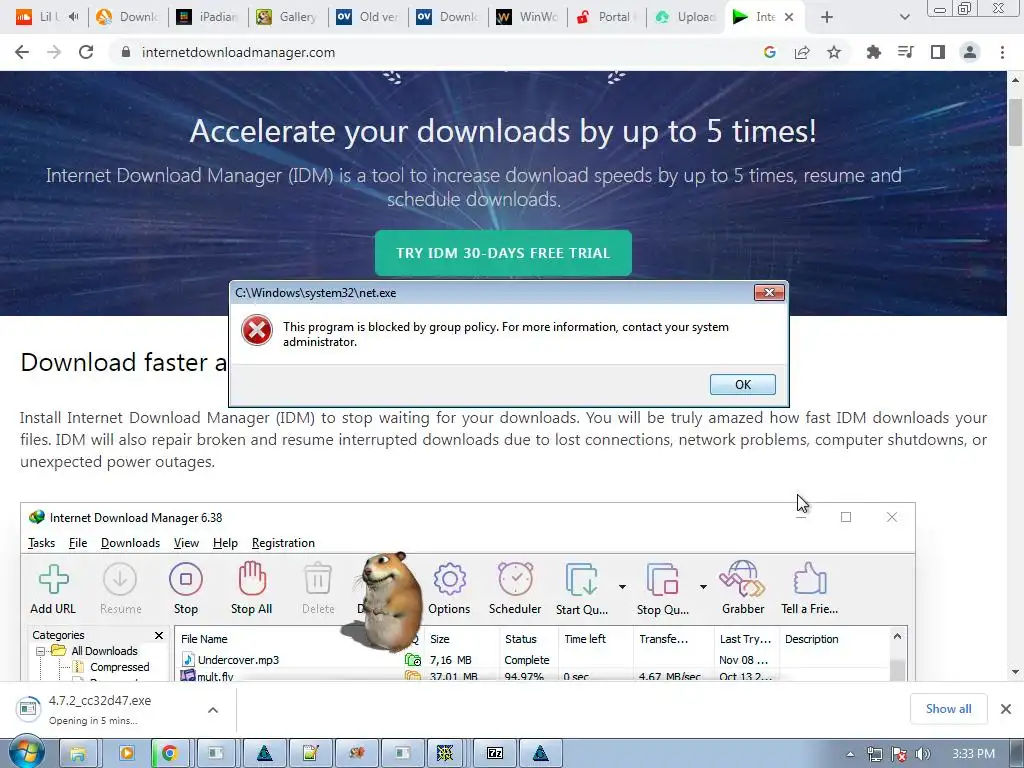Click Stop All hand icon in IDM screenshot
The height and width of the screenshot is (768, 1024).
coord(251,579)
